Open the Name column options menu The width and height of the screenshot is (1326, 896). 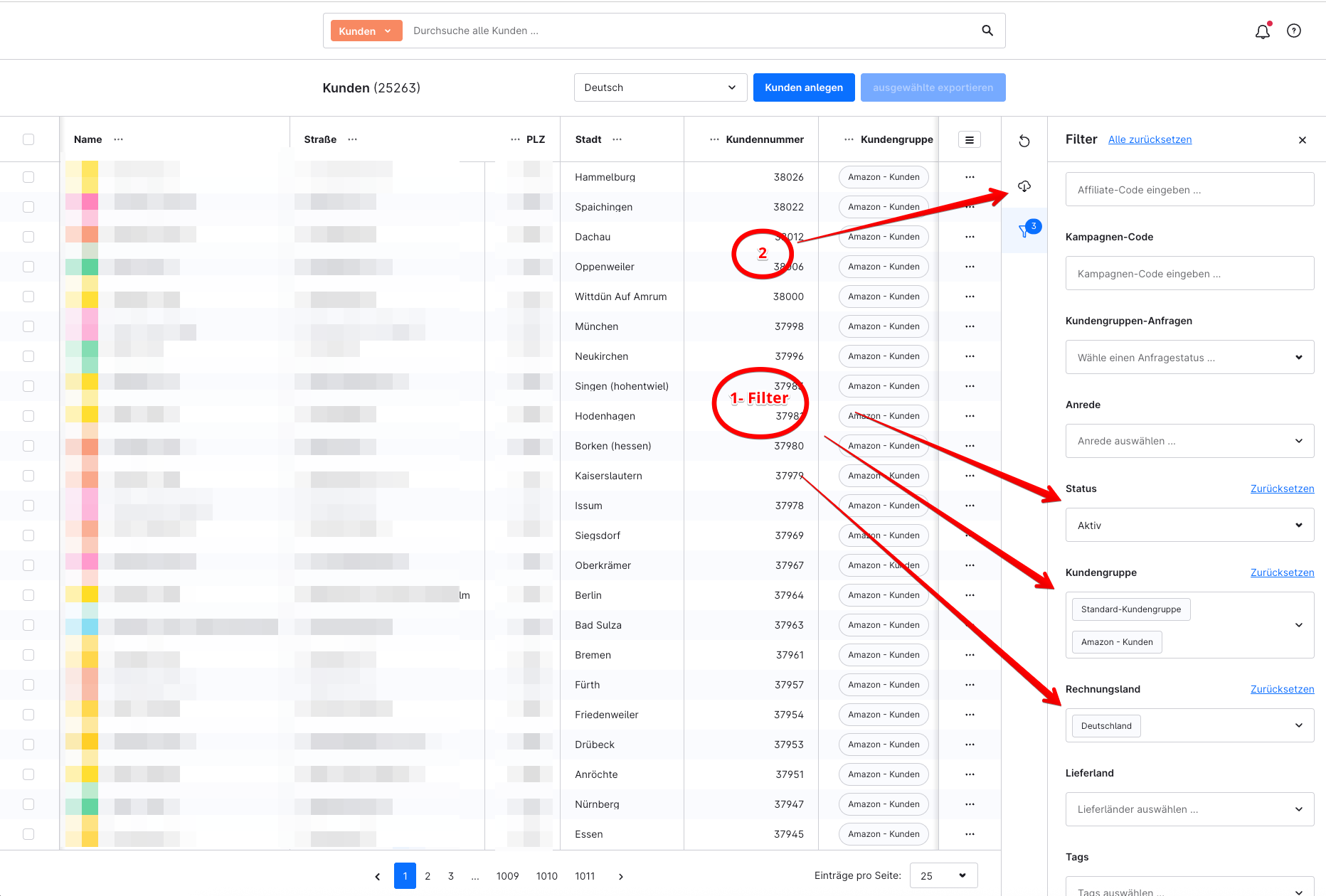(x=119, y=139)
